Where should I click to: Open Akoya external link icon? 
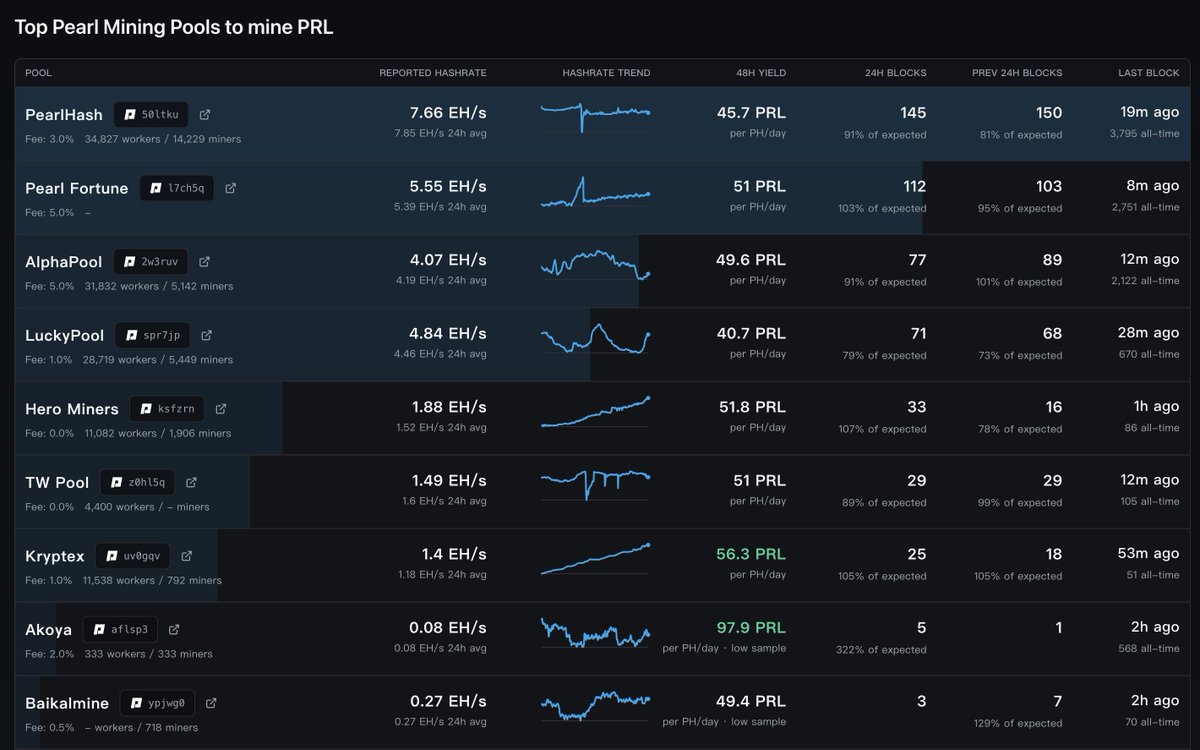[x=174, y=629]
